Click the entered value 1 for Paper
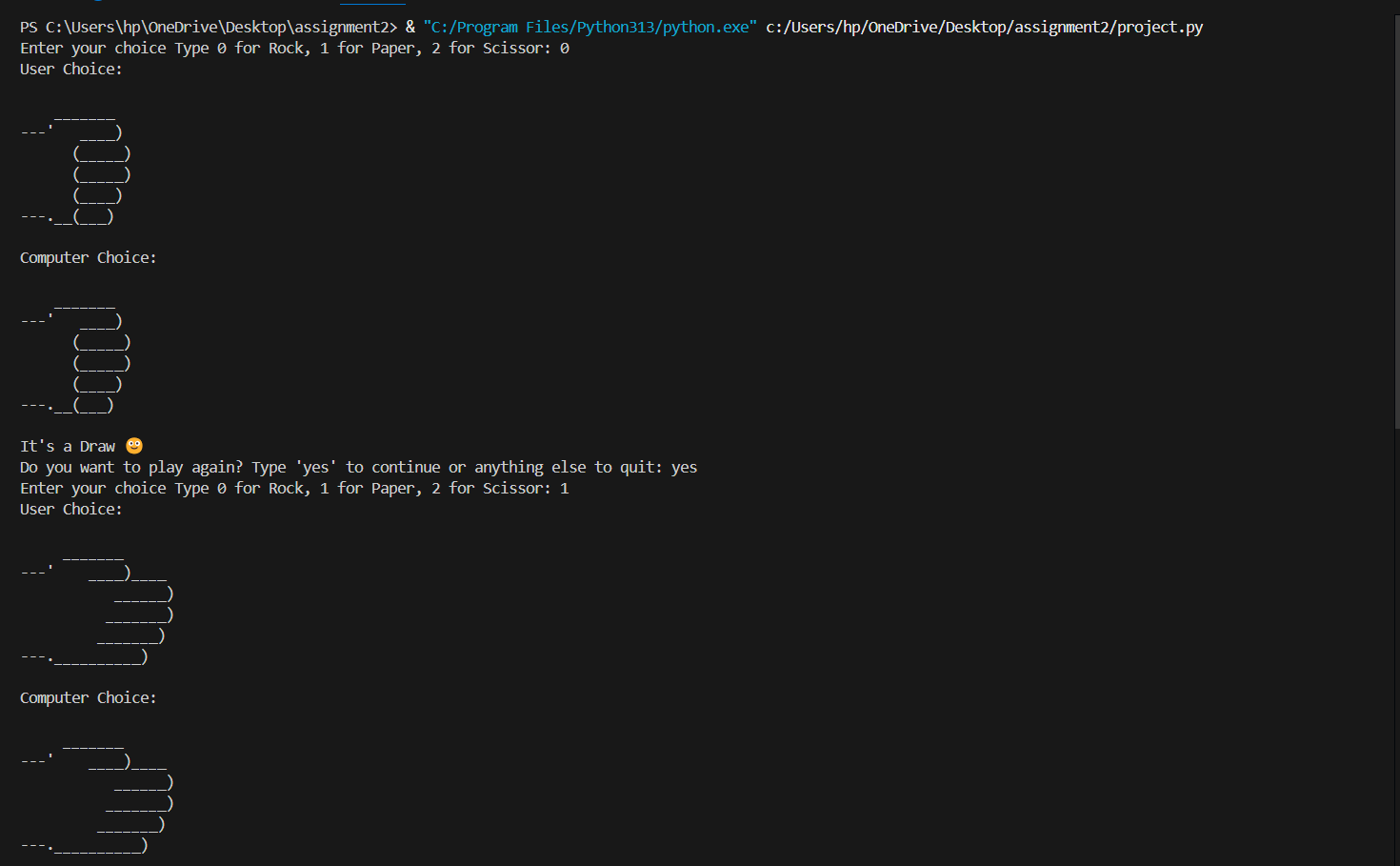The height and width of the screenshot is (866, 1400). [x=565, y=488]
